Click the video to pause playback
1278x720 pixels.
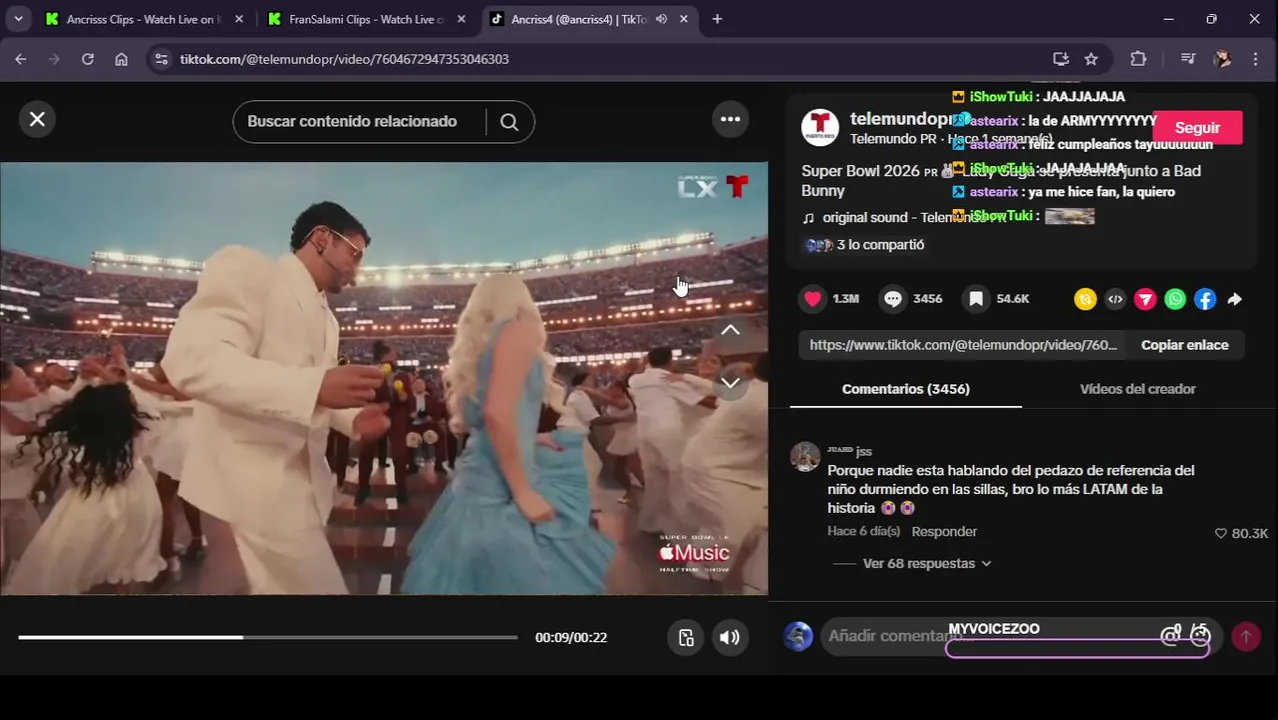384,378
